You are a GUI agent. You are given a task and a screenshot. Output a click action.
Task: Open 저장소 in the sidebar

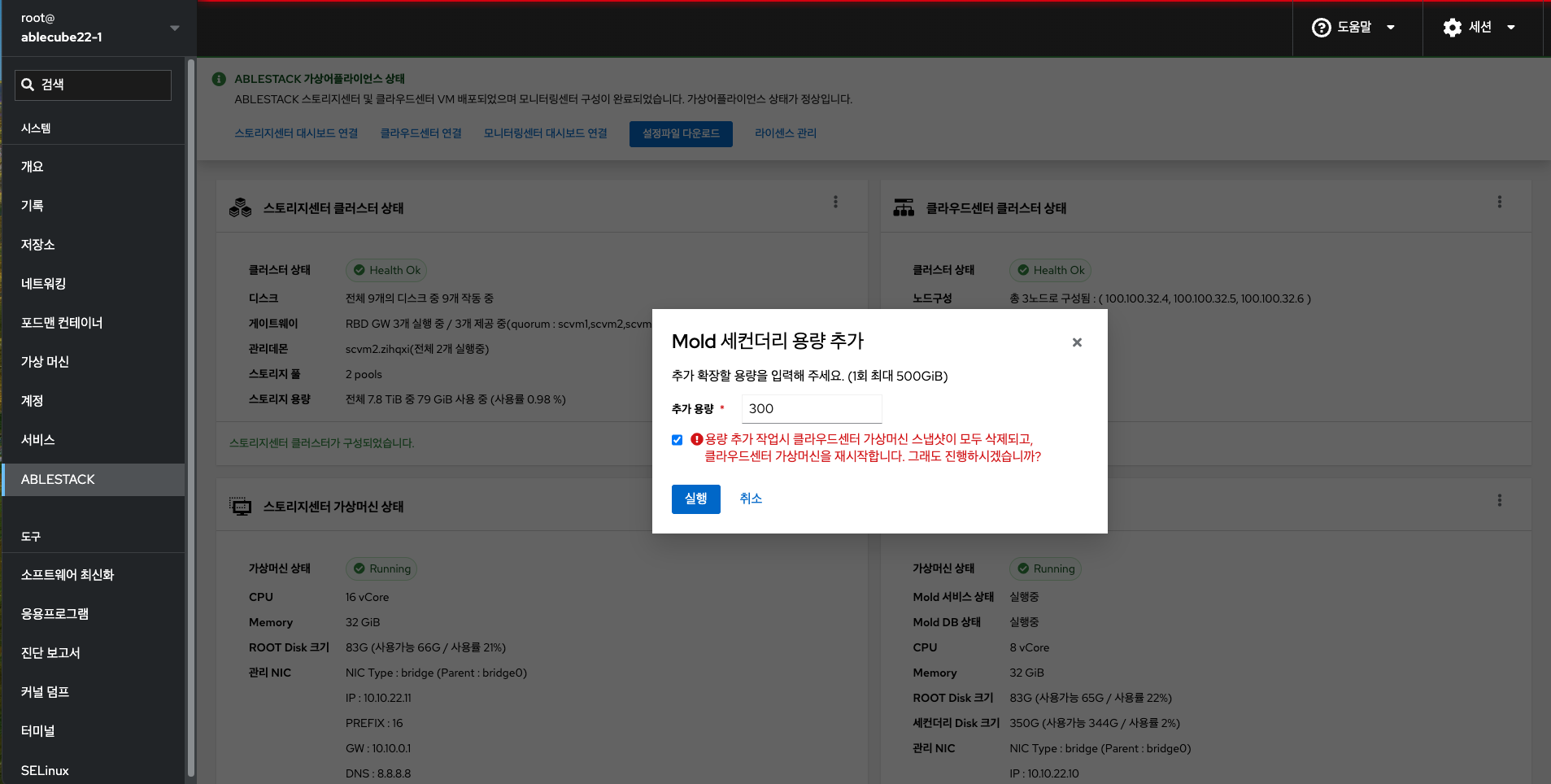point(94,245)
